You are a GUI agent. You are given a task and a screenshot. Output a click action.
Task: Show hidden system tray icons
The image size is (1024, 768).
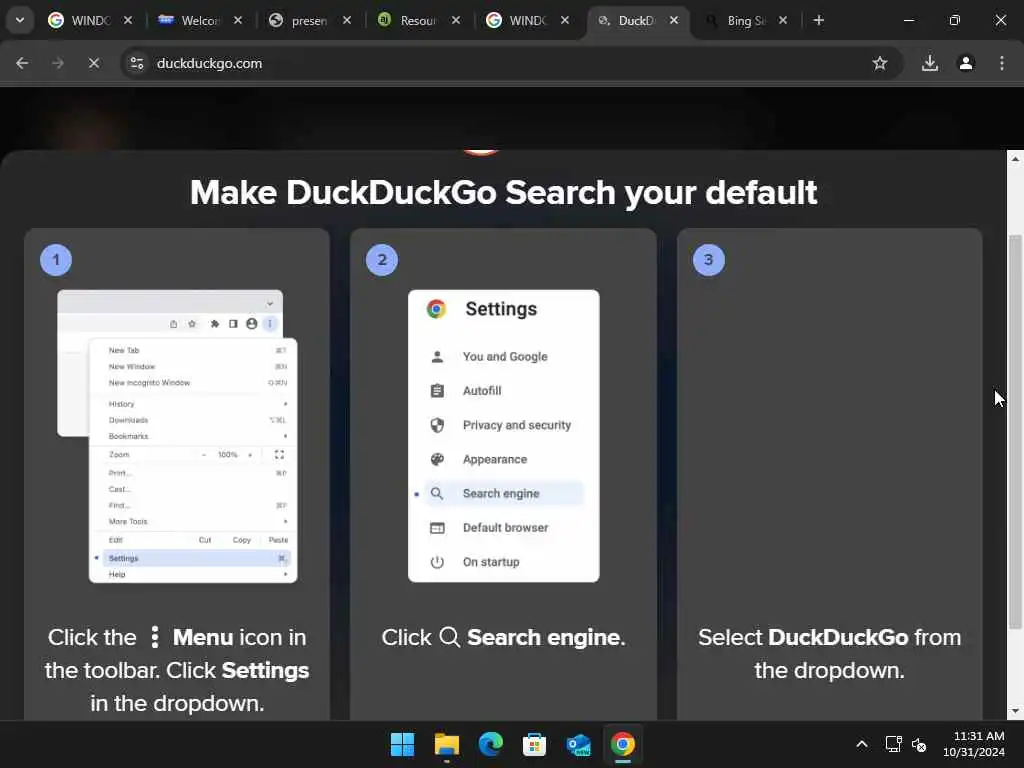862,744
